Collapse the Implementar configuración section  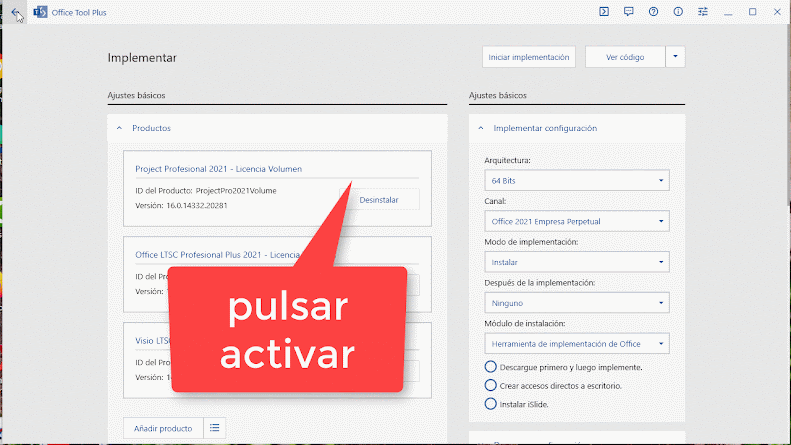481,128
